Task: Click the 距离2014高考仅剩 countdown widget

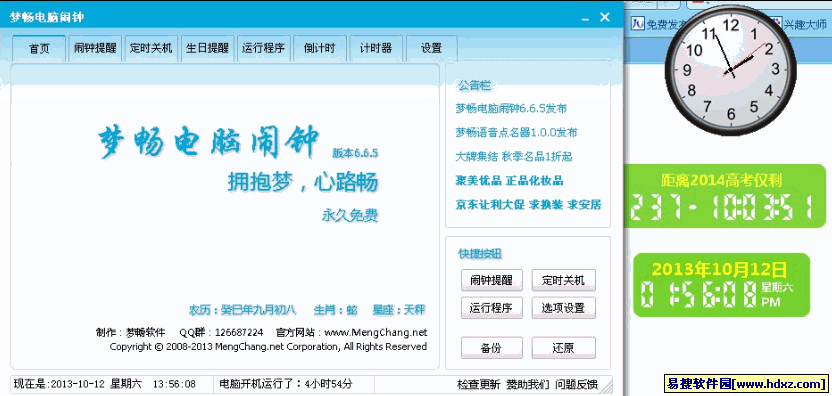Action: (x=725, y=196)
